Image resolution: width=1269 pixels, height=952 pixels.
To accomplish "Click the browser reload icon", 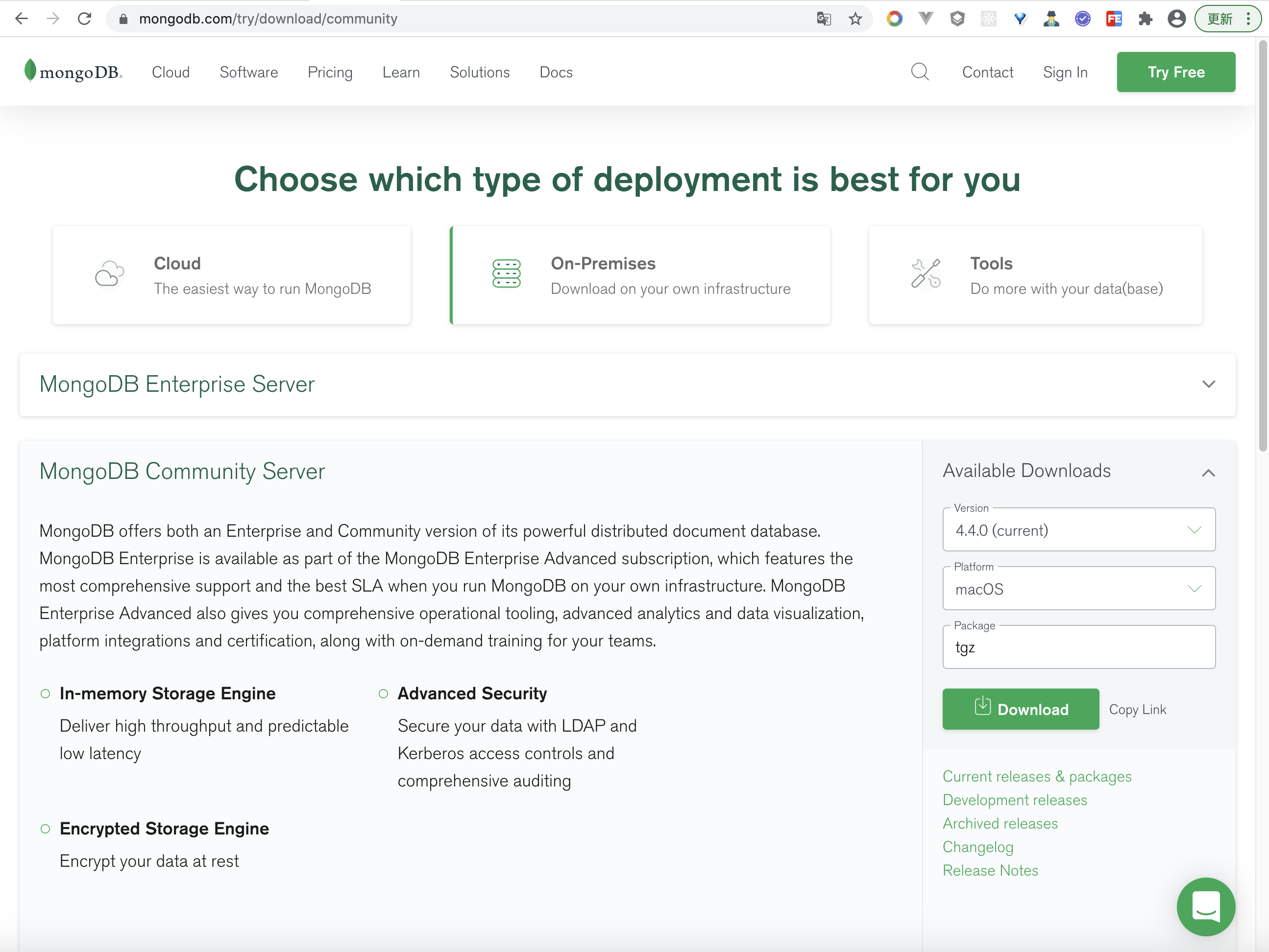I will pyautogui.click(x=84, y=19).
